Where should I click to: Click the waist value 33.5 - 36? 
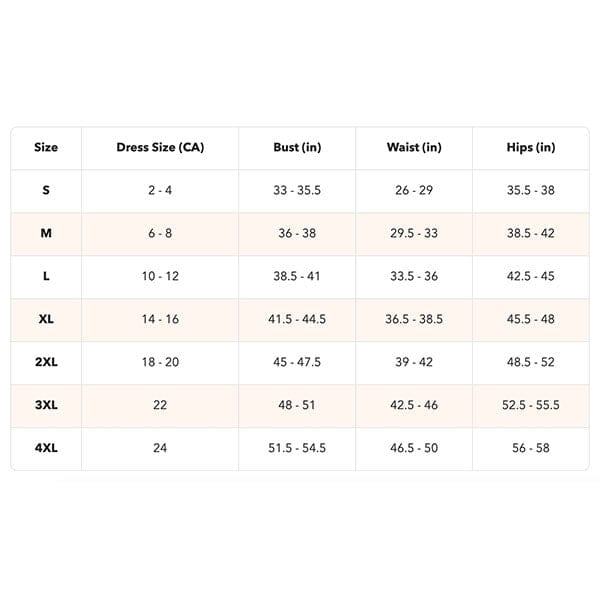point(412,276)
